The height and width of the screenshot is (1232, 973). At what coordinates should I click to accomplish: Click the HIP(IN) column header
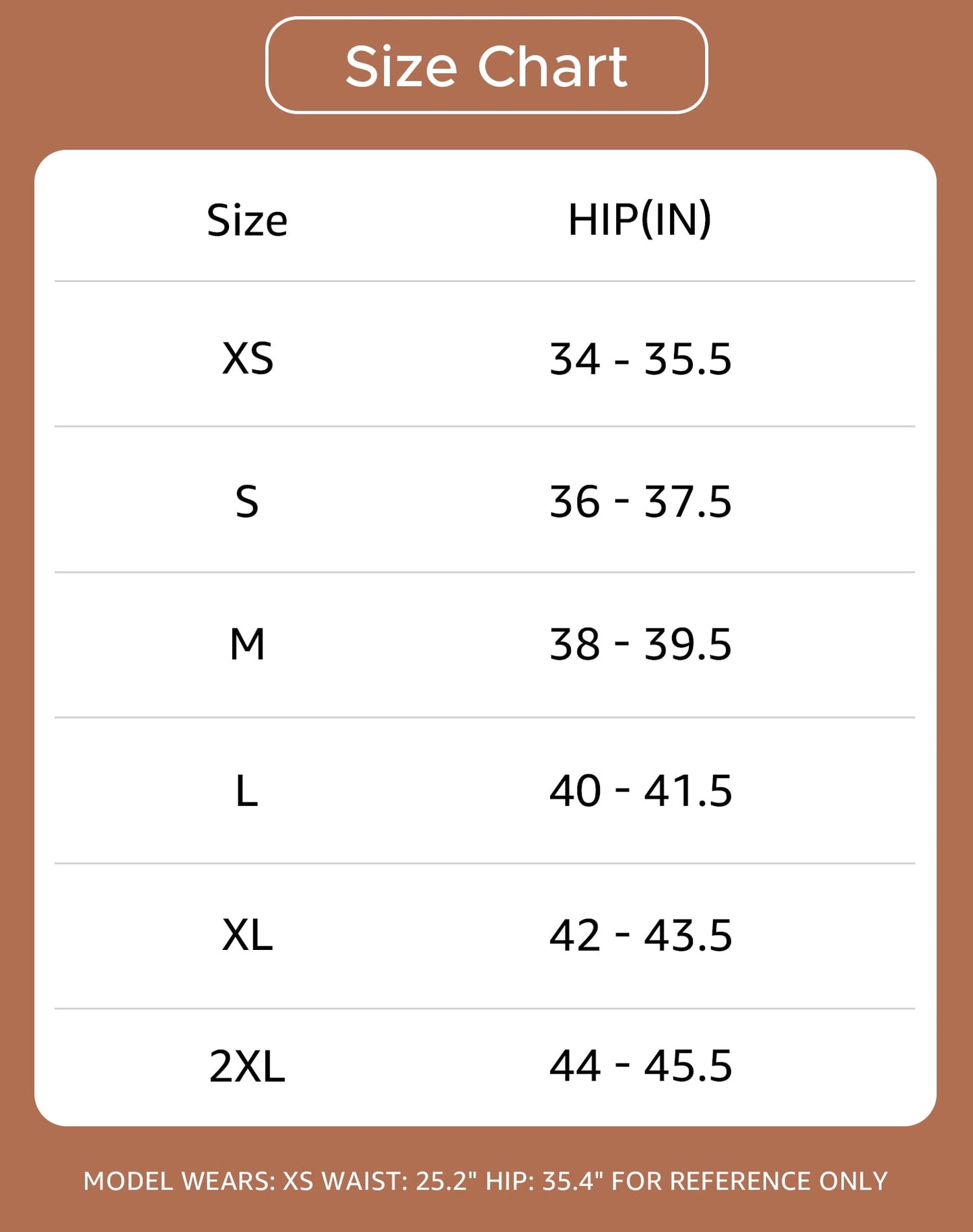(640, 219)
